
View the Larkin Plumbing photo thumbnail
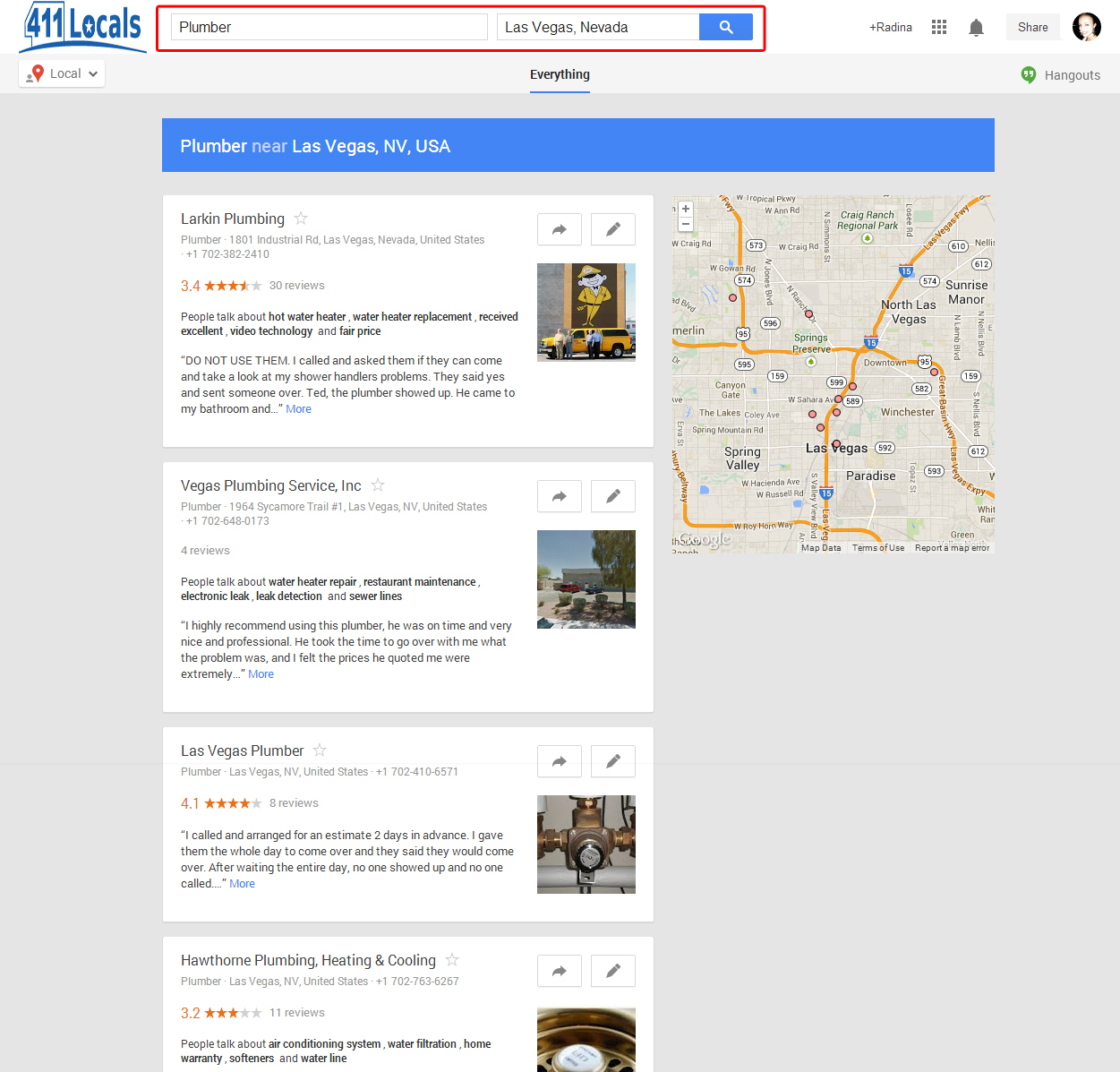tap(586, 313)
